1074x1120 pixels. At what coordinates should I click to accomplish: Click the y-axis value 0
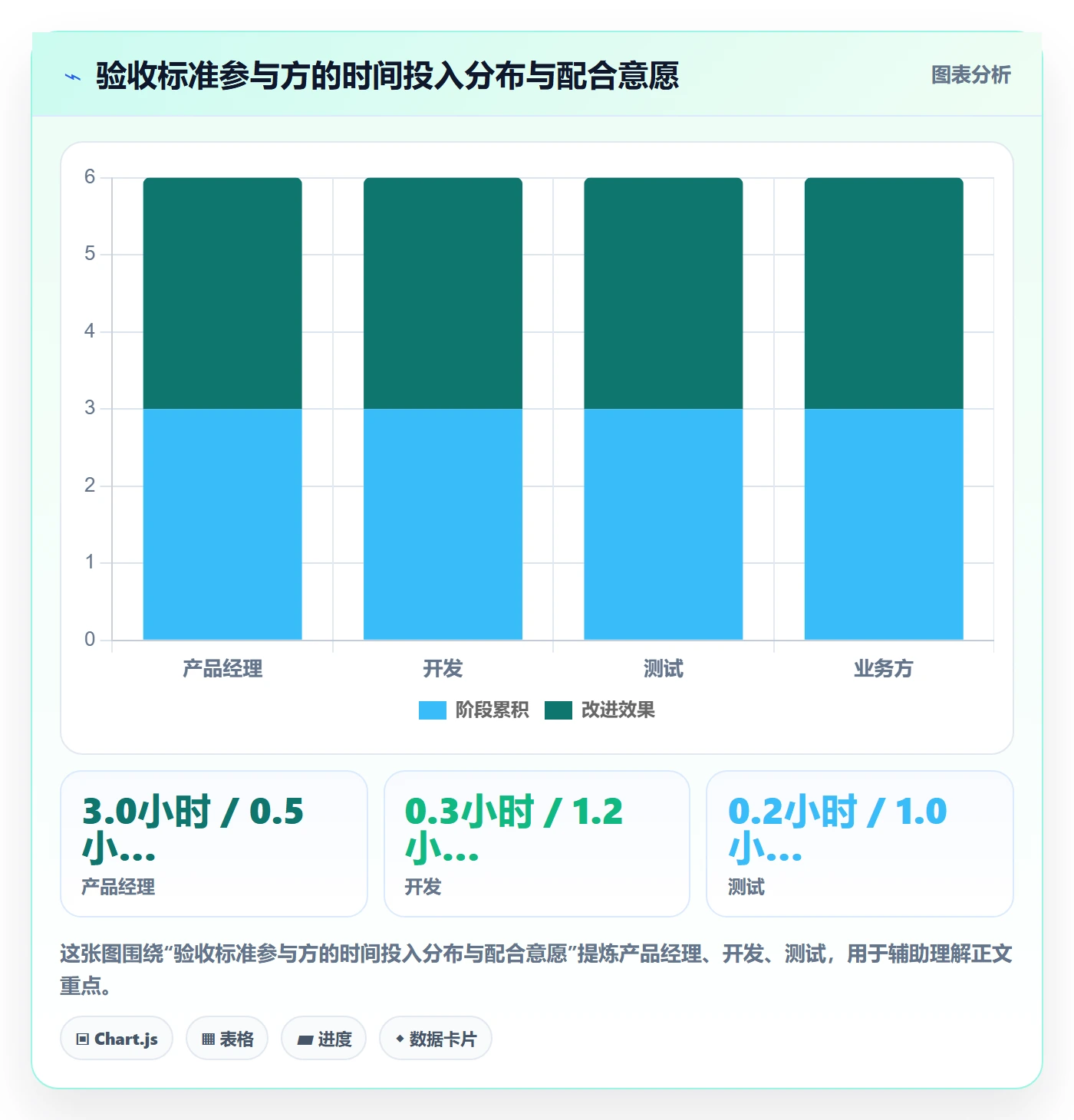coord(90,639)
